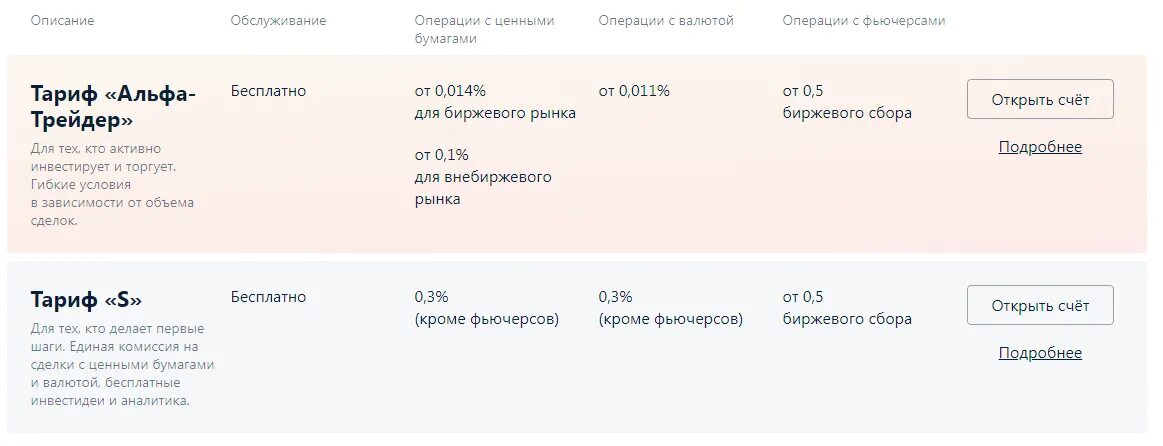
Task: Click Альфа-Трейдер description about active investing
Action: [112, 185]
